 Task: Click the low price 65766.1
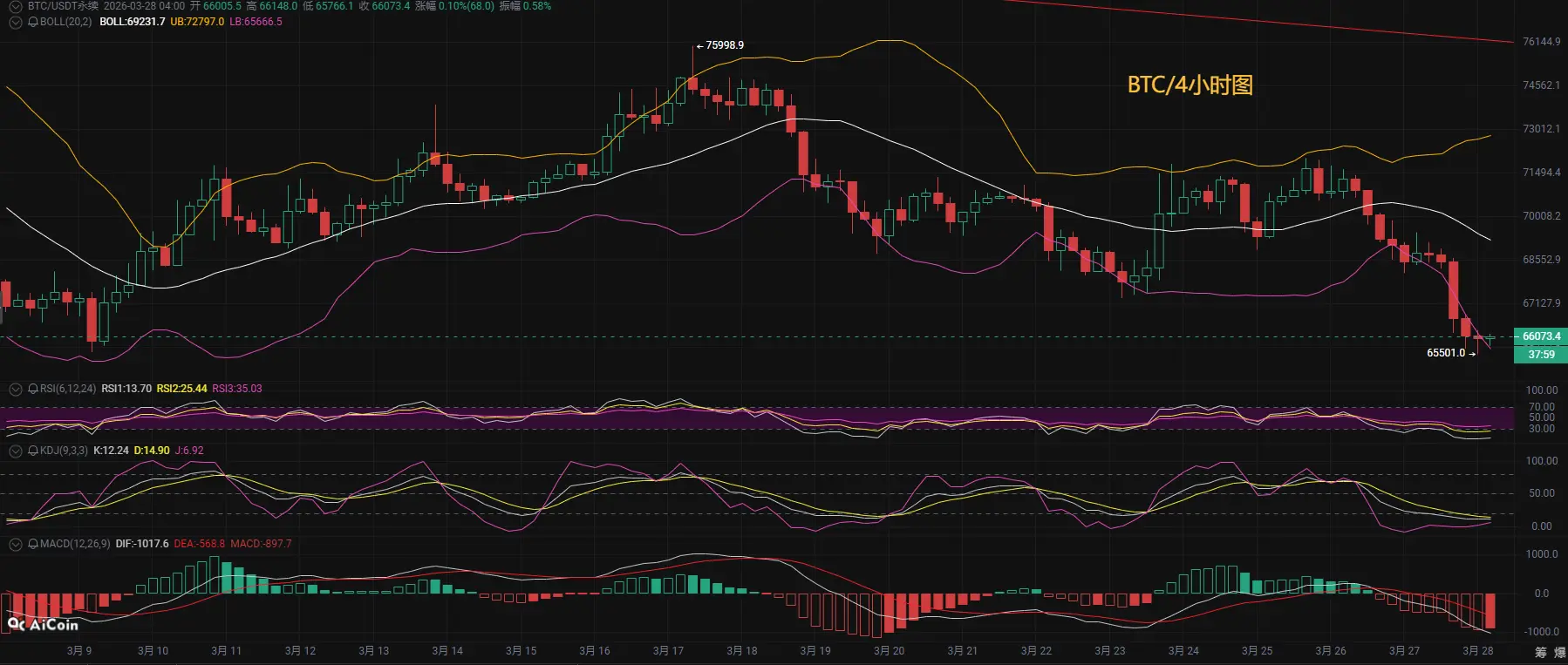point(334,6)
